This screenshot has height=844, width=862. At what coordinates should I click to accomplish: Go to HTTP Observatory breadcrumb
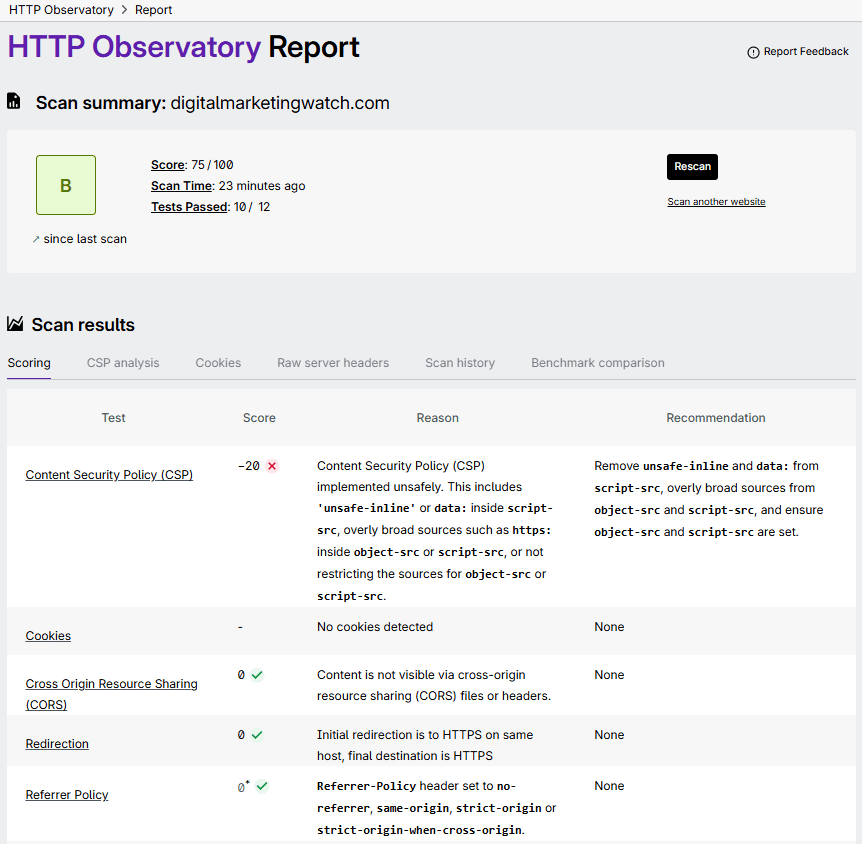(x=62, y=10)
